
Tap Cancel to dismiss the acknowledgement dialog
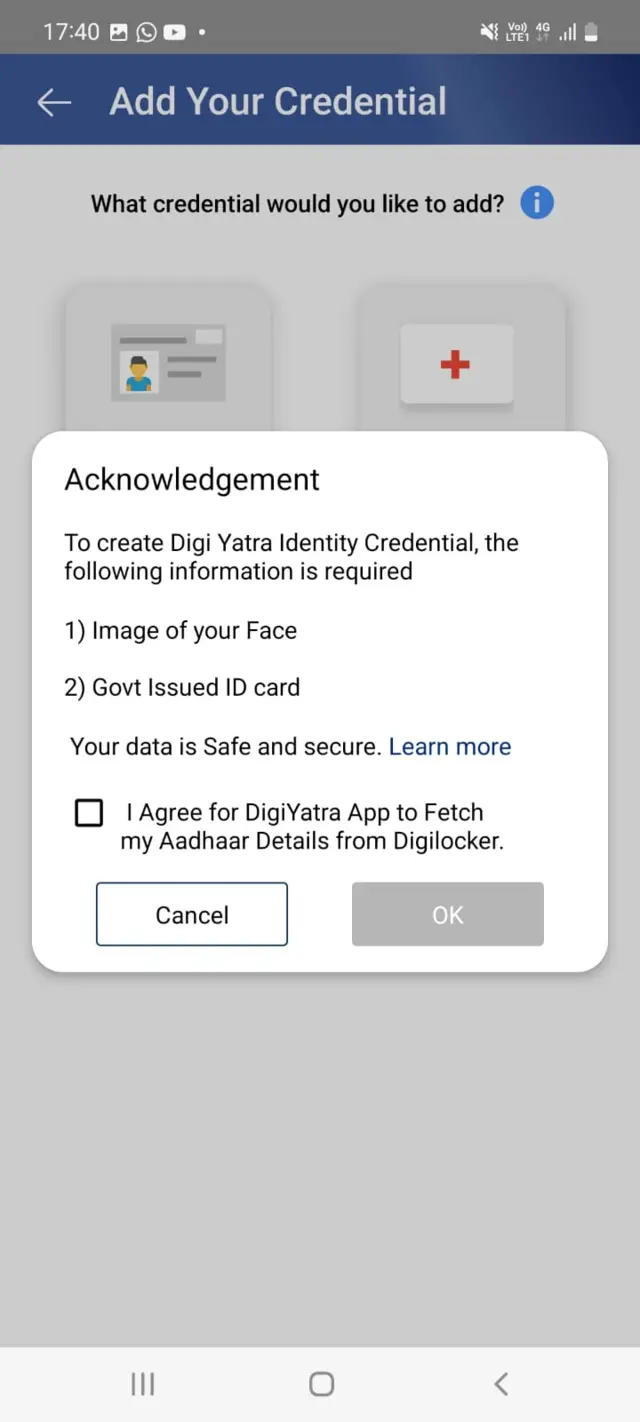coord(191,914)
